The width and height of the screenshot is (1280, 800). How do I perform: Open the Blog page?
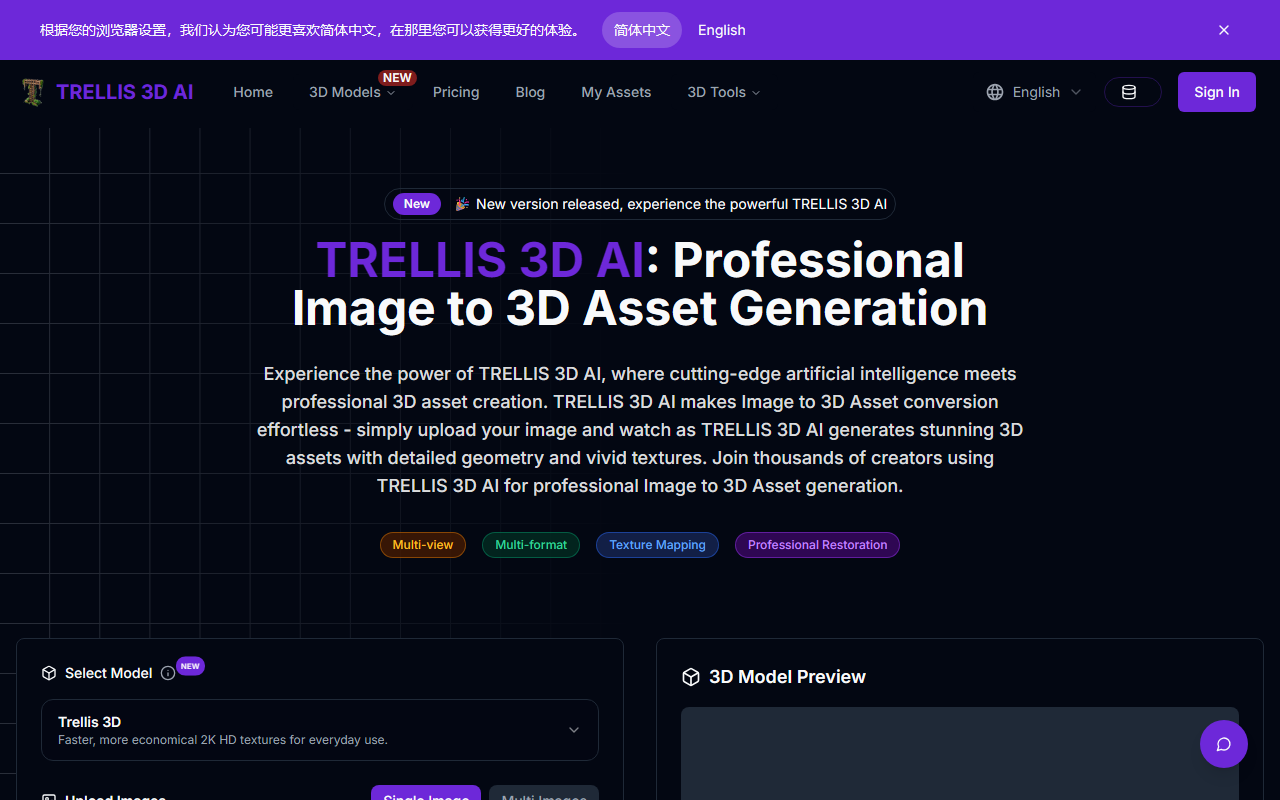pos(530,92)
